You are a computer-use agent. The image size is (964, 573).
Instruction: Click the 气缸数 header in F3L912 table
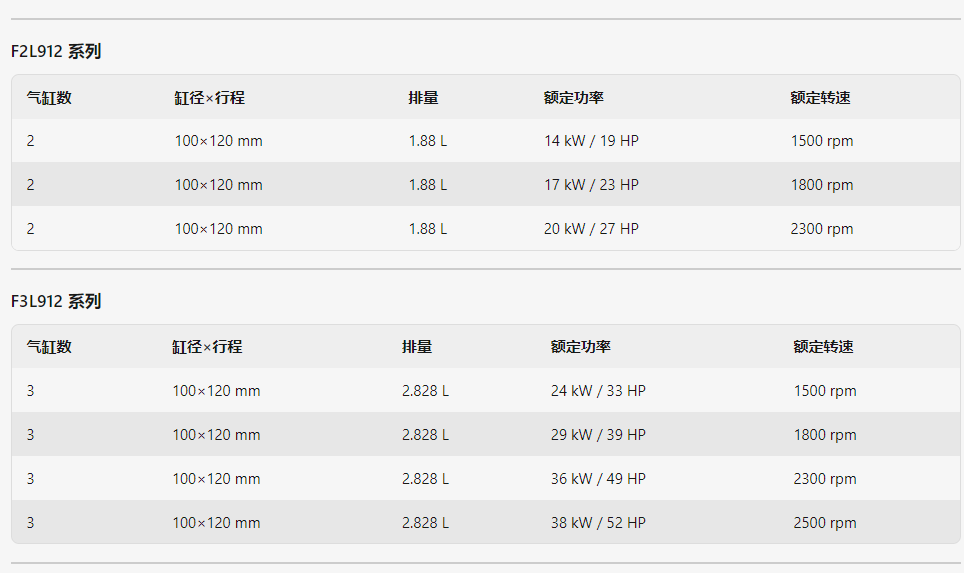pyautogui.click(x=49, y=347)
